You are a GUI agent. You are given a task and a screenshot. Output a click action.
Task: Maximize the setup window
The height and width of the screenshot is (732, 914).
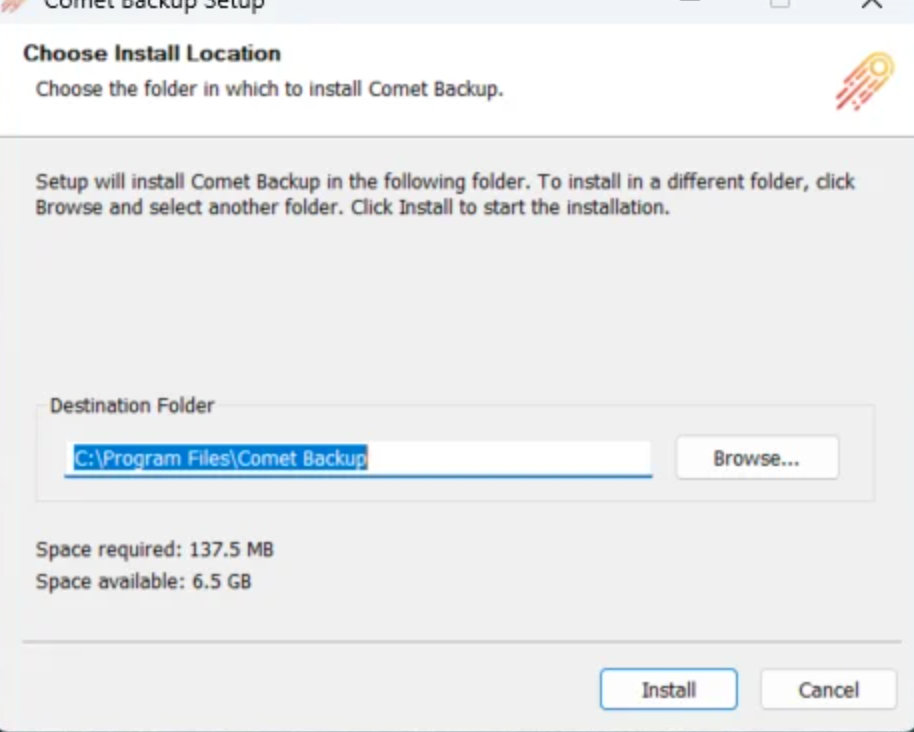coord(779,4)
